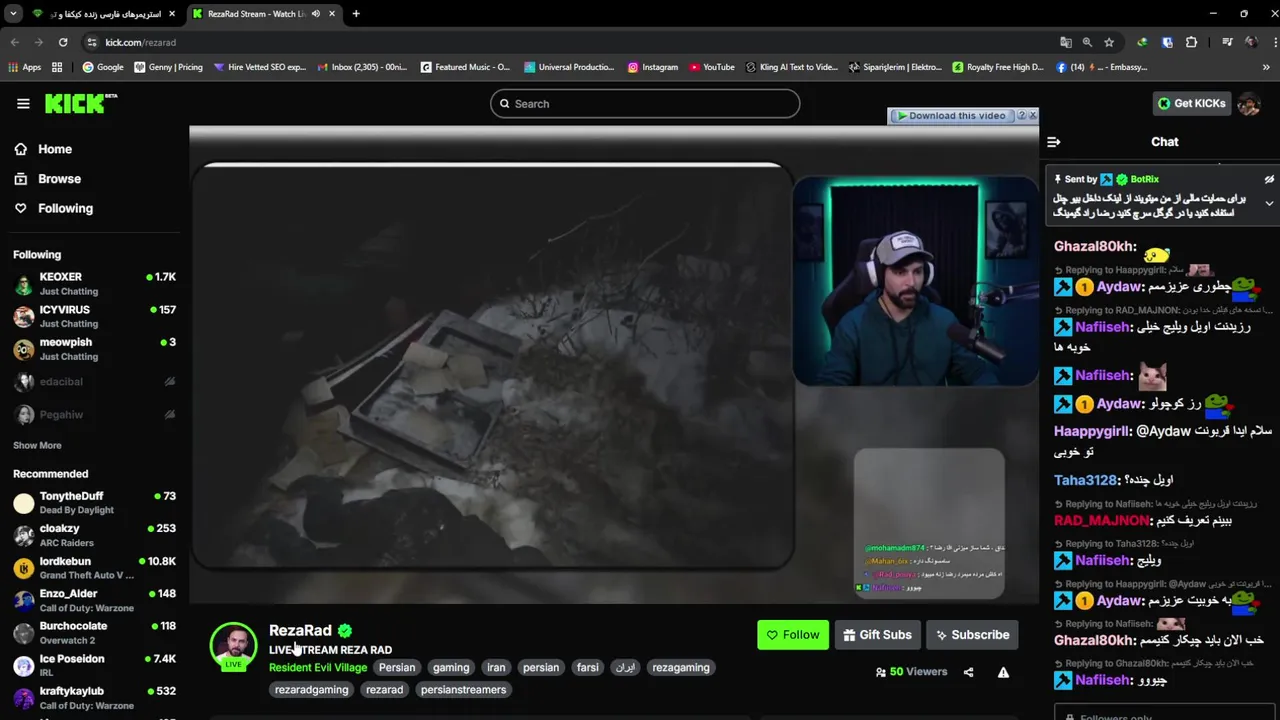Image resolution: width=1280 pixels, height=720 pixels.
Task: Open kraftykaylub recommended channel
Action: pyautogui.click(x=94, y=697)
